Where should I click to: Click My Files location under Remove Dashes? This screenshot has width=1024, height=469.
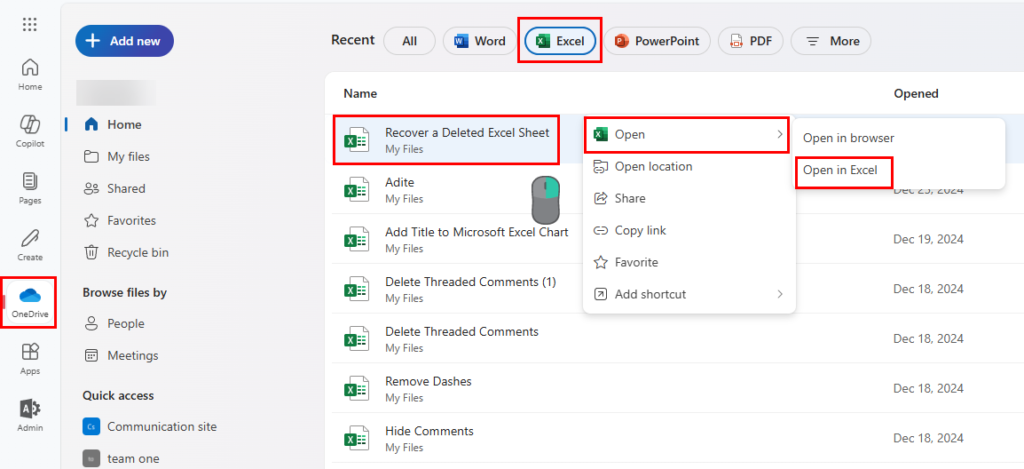[x=404, y=398]
